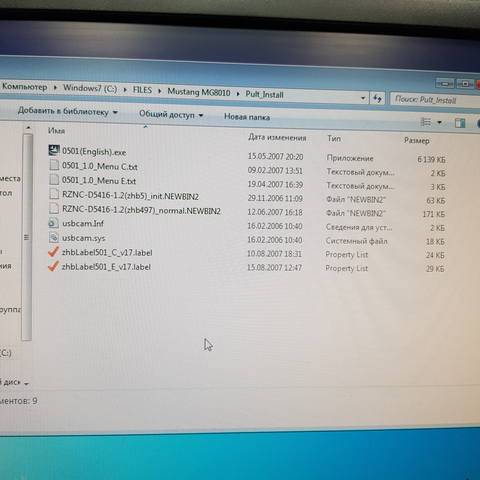Select the 0501_1.0_Menu C.txt file icon

pos(54,165)
